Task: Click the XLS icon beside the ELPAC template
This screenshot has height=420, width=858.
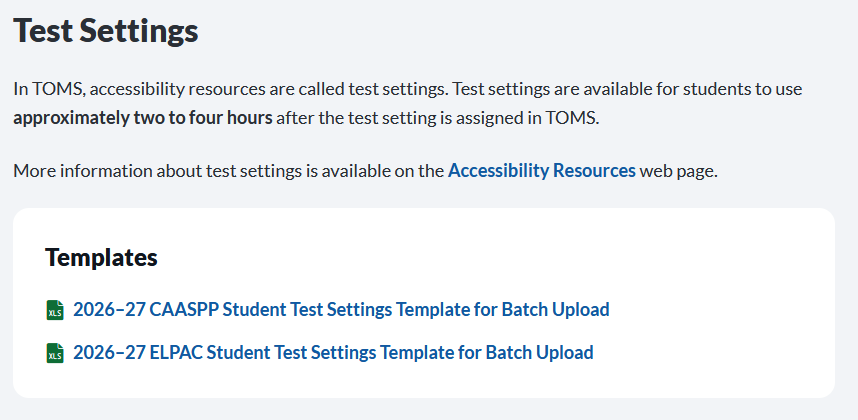Action: coord(55,353)
